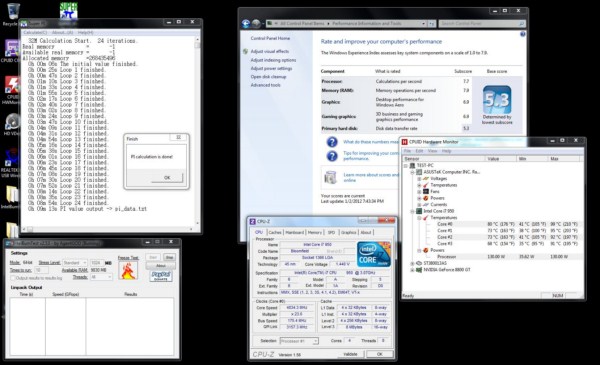Click the About button in IntelBurnTest

[161, 266]
